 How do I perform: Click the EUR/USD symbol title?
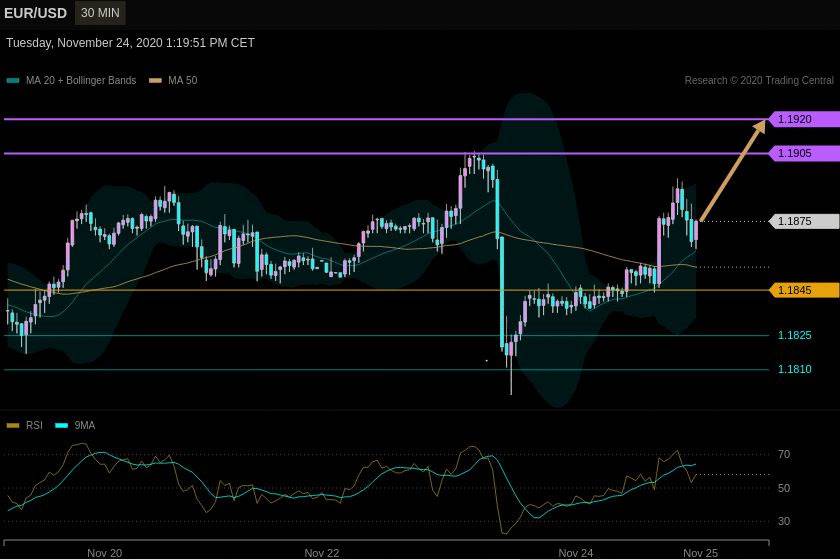pyautogui.click(x=35, y=13)
